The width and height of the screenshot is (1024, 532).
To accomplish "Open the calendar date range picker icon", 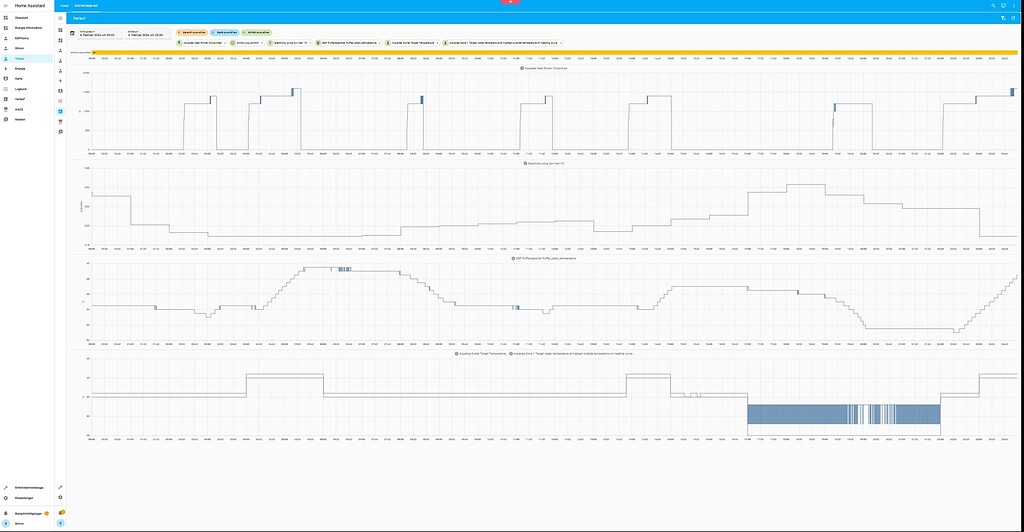I will coord(72,33).
